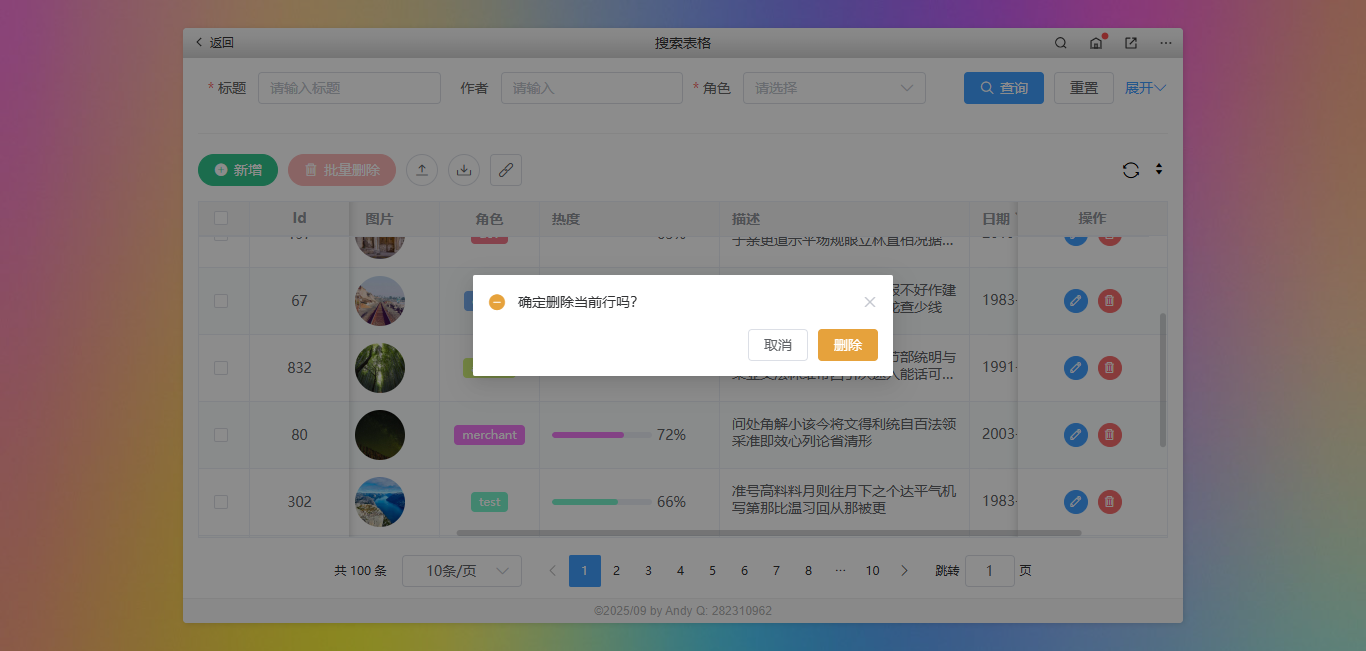Click the delete trash icon for row Id 302

(1109, 502)
